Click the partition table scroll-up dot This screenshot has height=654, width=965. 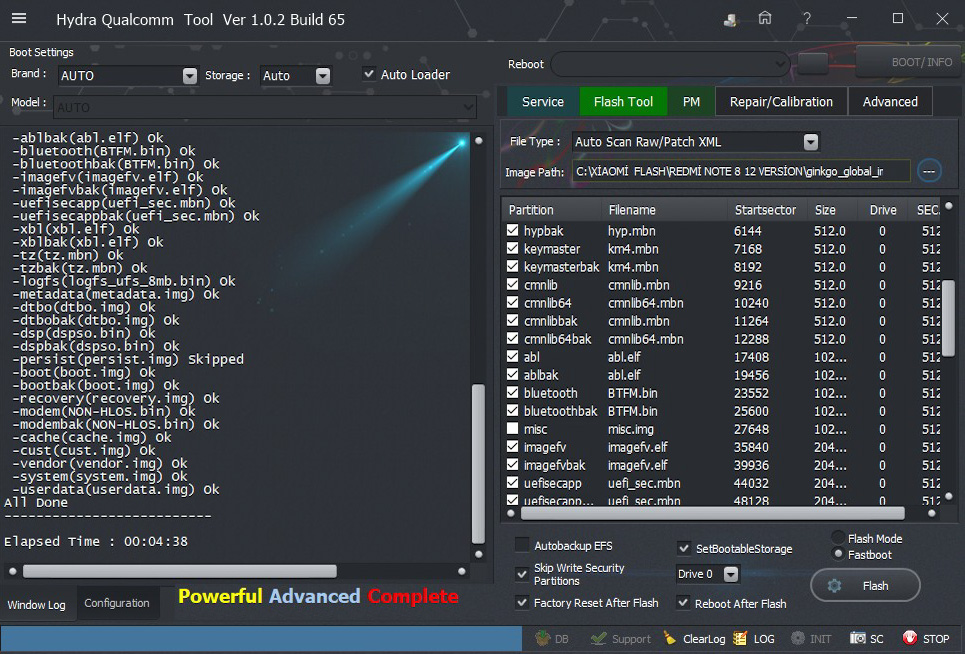click(x=948, y=206)
